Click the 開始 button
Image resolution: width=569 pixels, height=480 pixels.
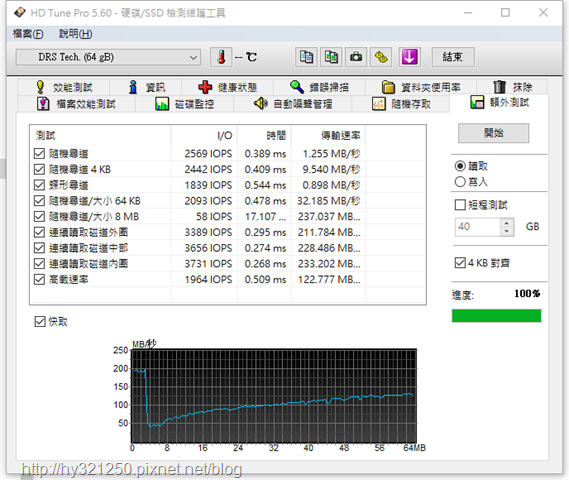494,133
